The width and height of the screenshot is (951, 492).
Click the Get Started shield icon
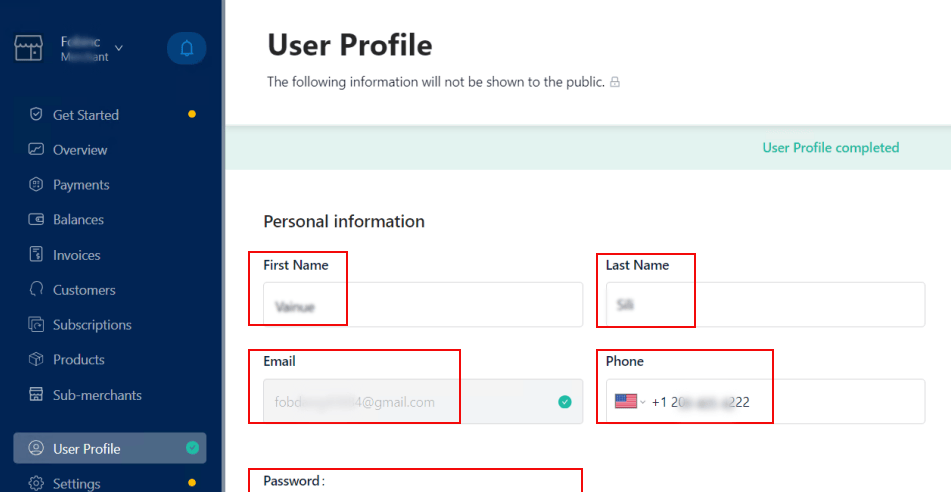click(x=36, y=114)
